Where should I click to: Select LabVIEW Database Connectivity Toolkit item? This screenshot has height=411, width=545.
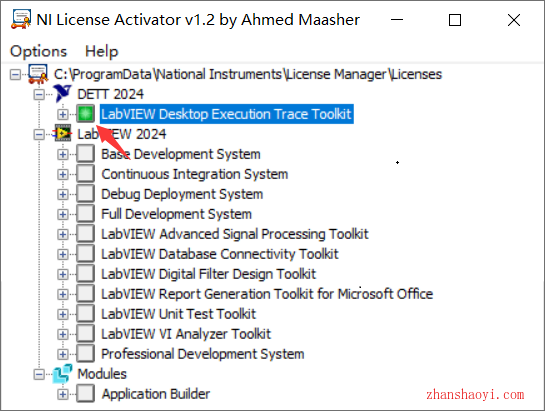coord(220,254)
